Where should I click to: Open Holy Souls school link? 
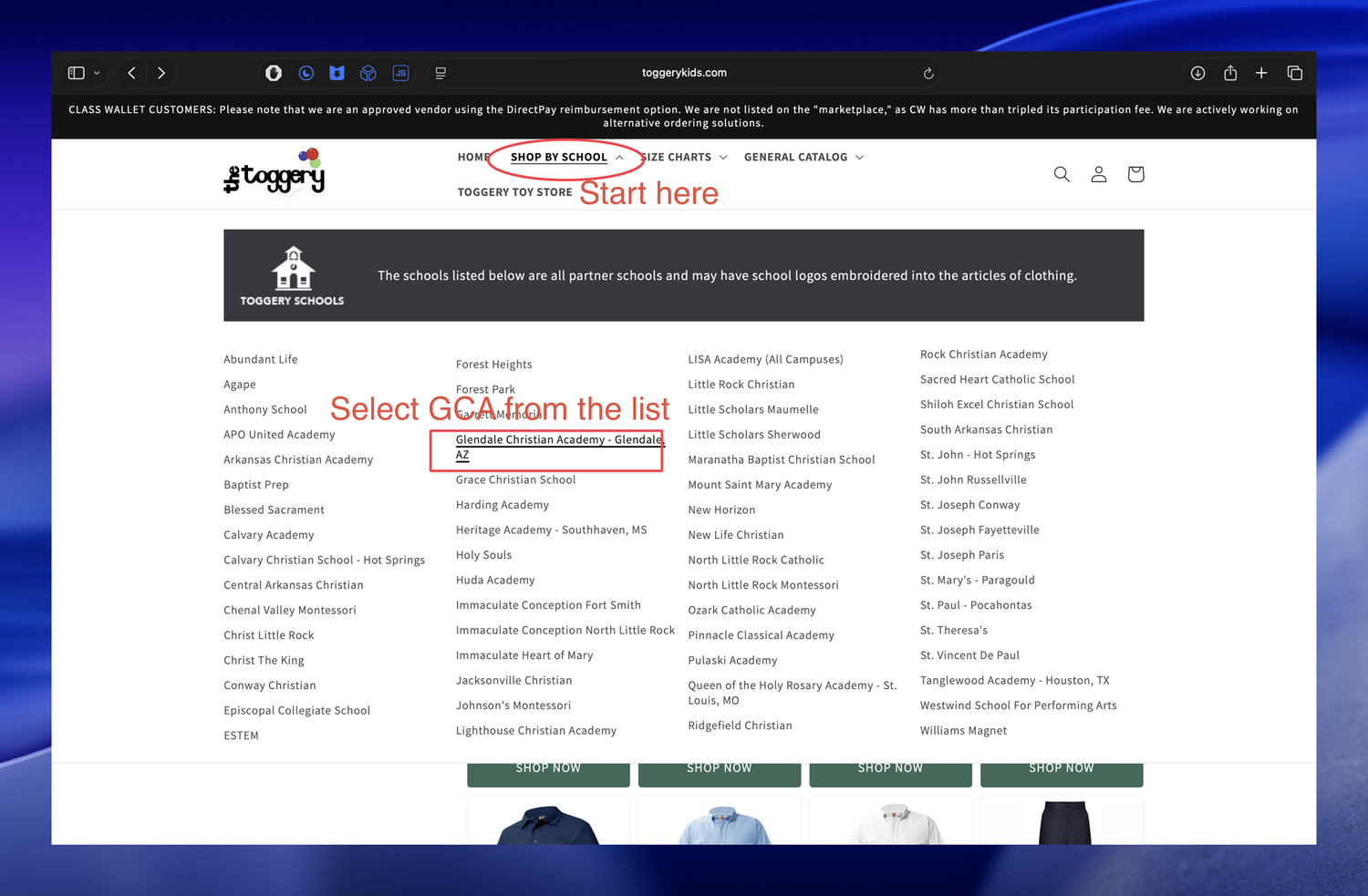(484, 555)
